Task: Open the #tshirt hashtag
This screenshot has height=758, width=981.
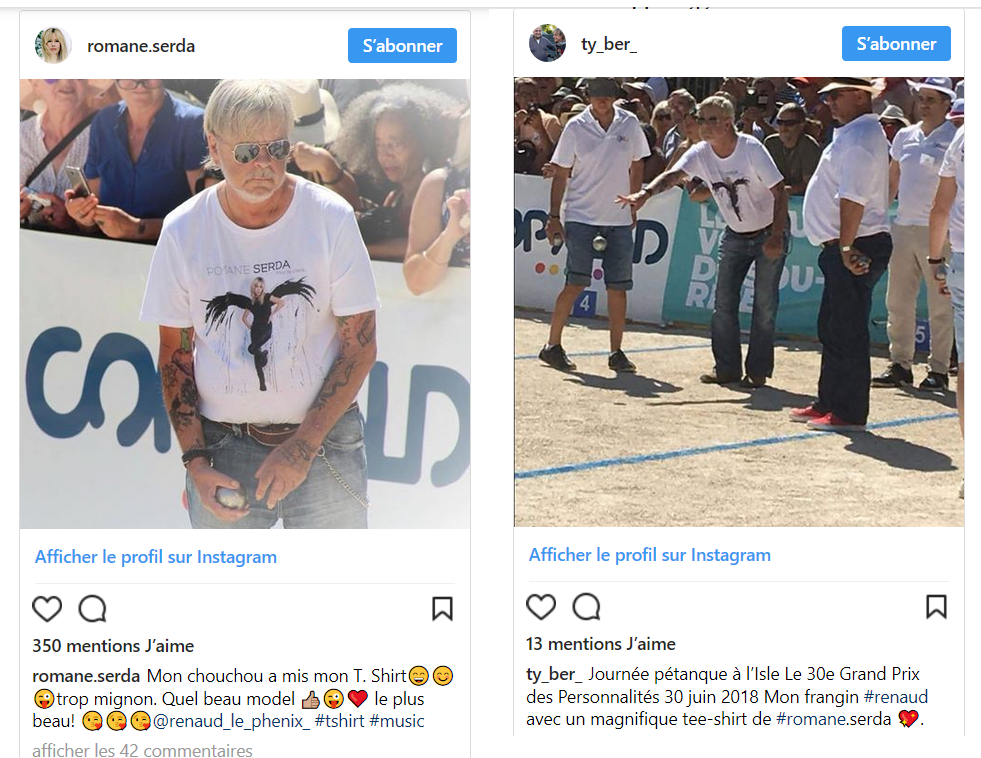Action: (340, 721)
